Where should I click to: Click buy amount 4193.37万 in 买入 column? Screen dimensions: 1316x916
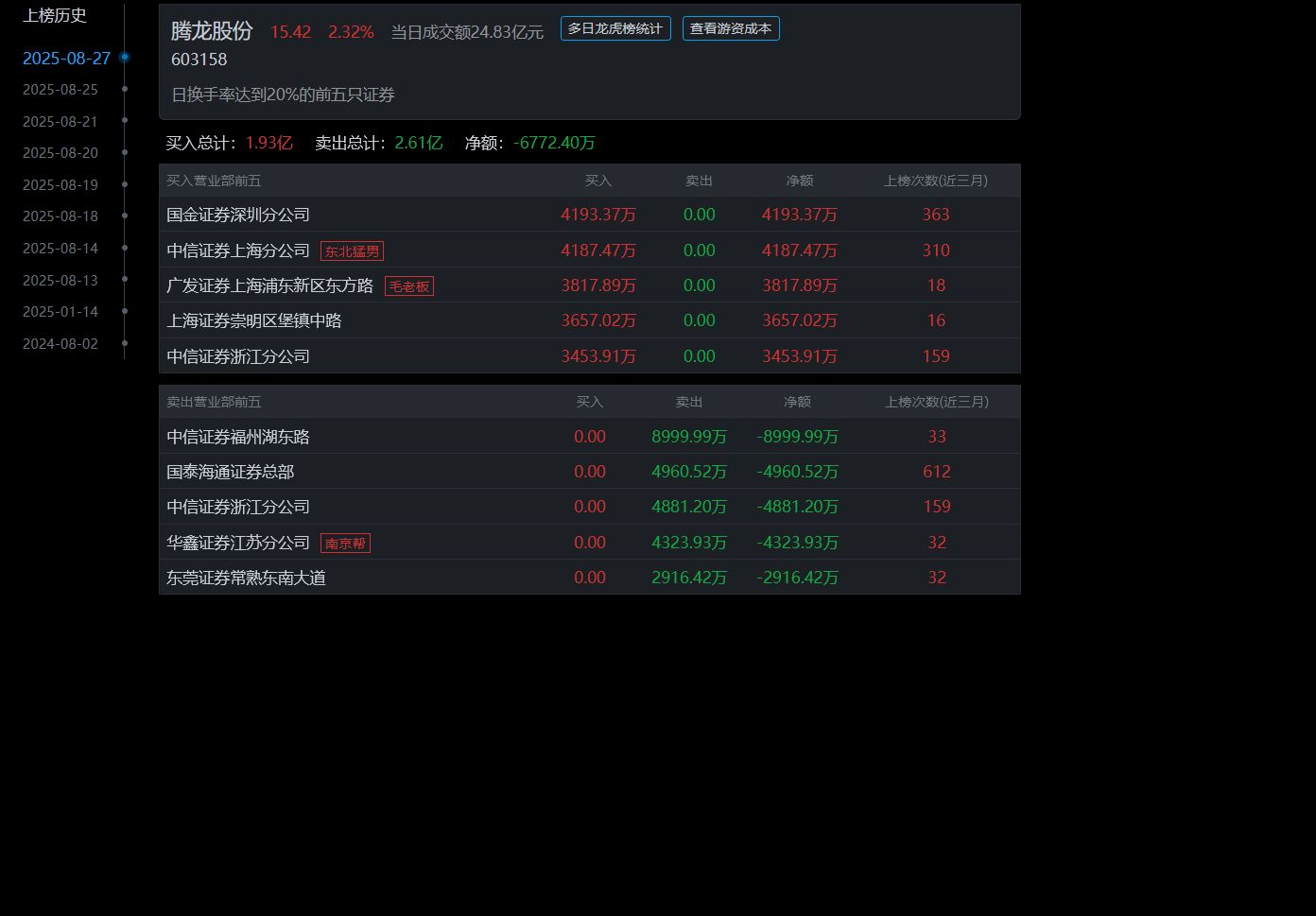click(598, 215)
